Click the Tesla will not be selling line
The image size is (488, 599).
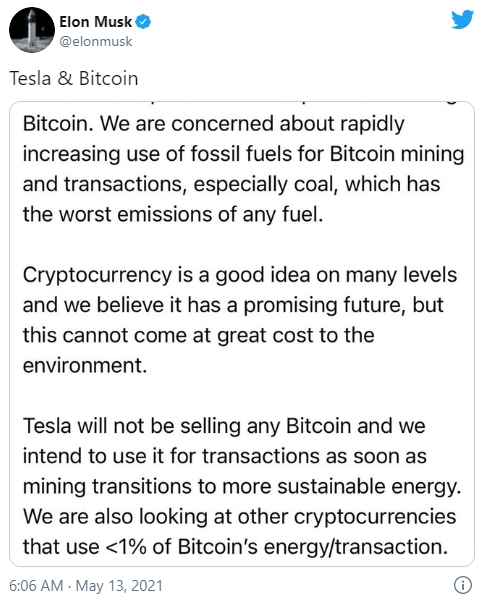(224, 426)
